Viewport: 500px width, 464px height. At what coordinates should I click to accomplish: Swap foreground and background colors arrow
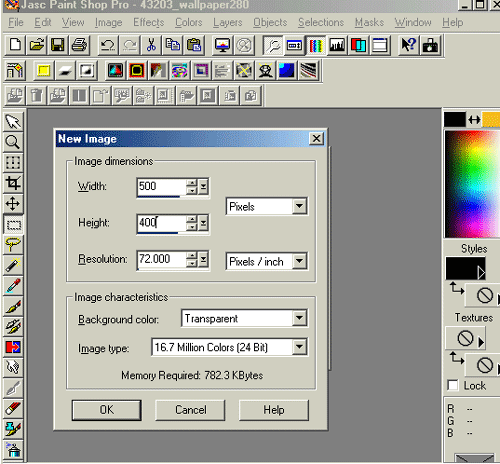coord(474,120)
